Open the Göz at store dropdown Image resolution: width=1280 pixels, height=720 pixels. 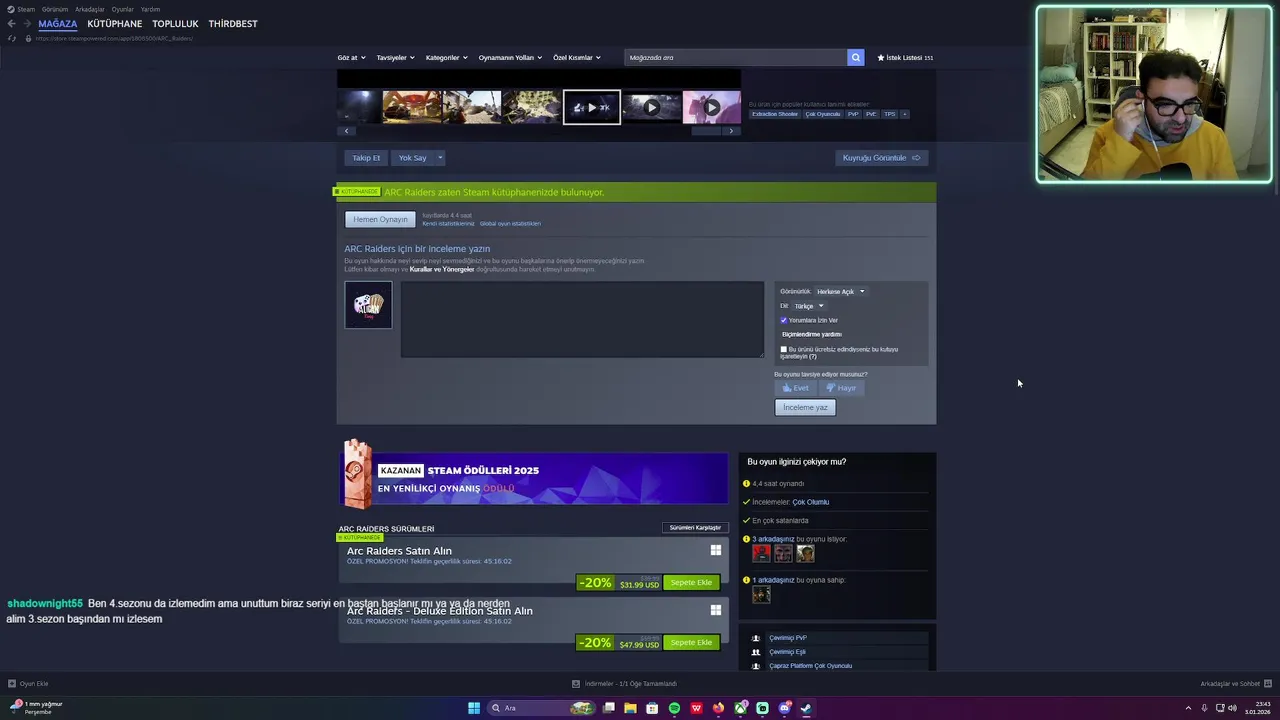[x=351, y=58]
